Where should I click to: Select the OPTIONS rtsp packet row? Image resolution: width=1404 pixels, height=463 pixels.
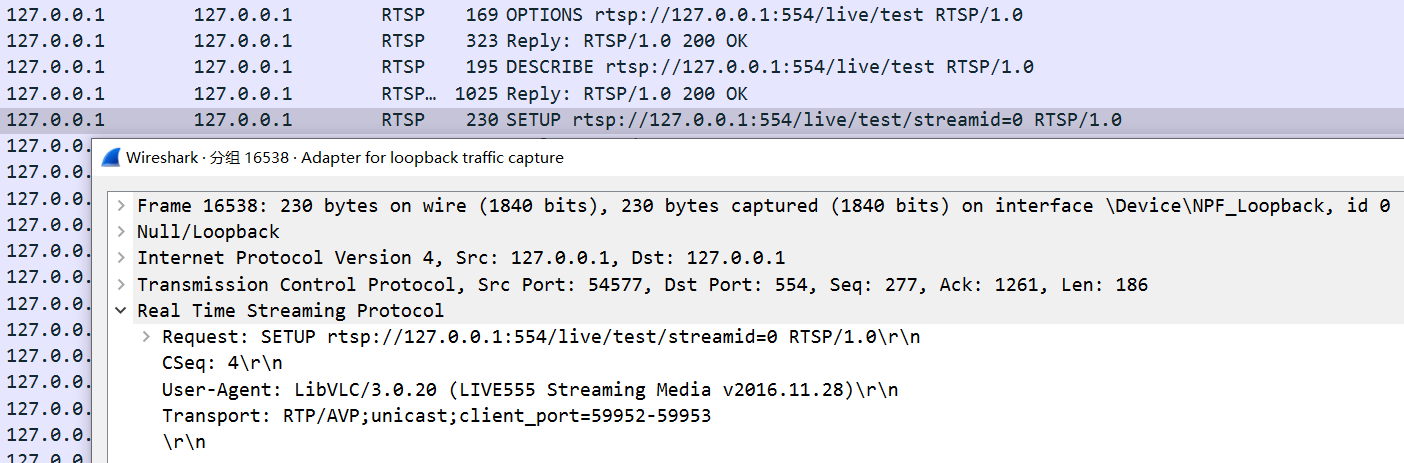(x=702, y=15)
